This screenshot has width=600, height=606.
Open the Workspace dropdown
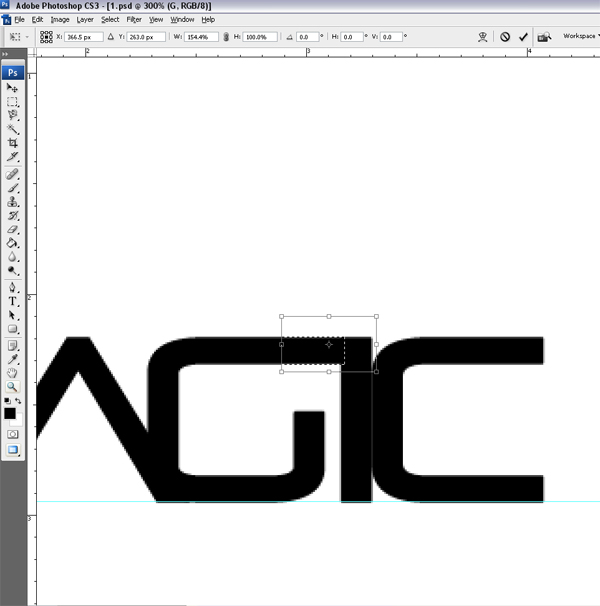coord(581,36)
